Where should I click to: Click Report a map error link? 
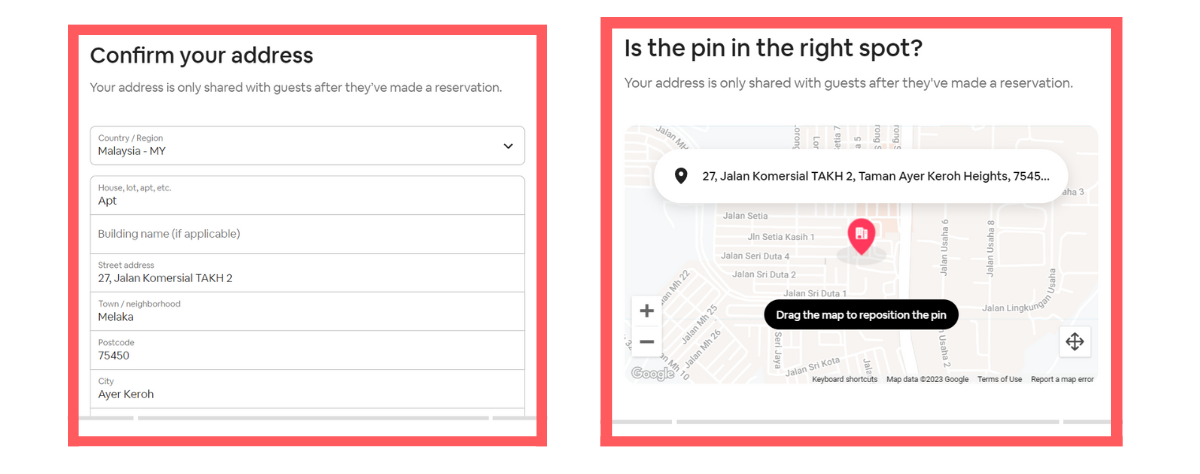point(1062,380)
